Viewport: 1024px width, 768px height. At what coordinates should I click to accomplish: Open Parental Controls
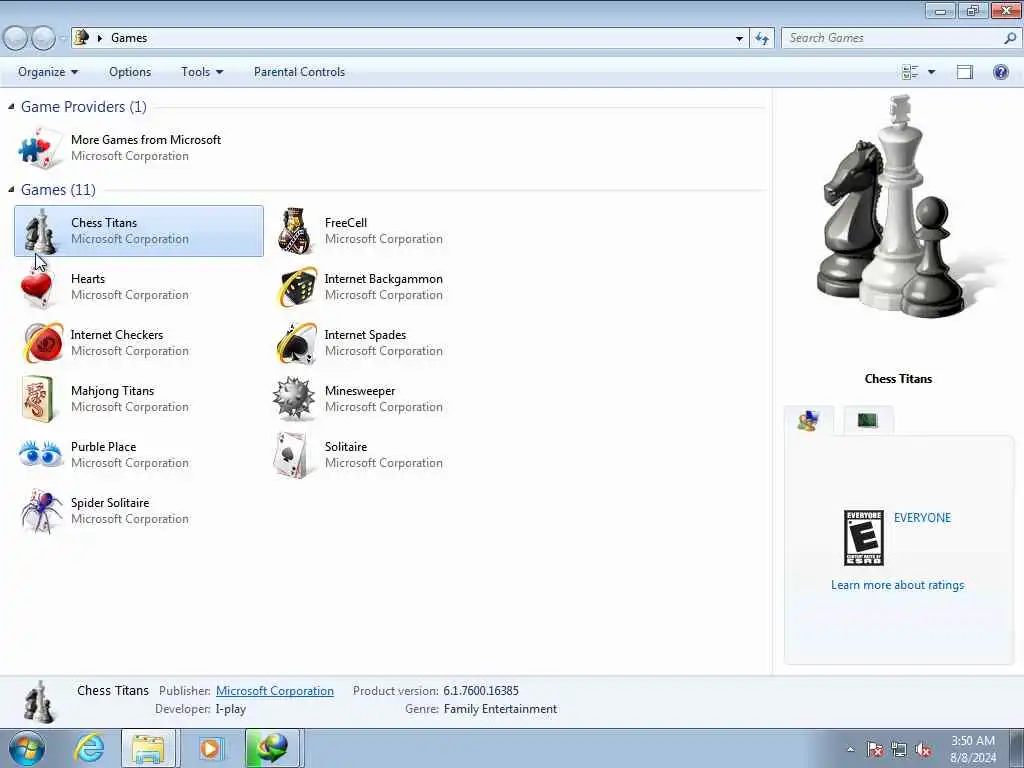coord(299,72)
